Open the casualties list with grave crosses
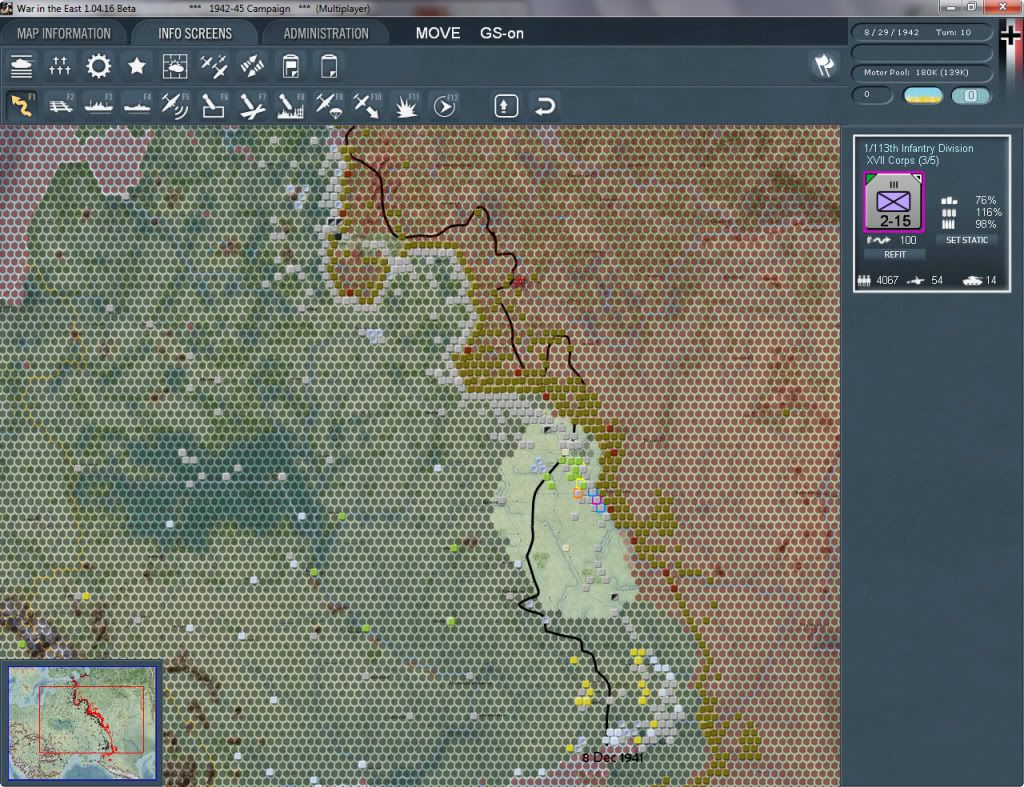The height and width of the screenshot is (787, 1024). click(x=60, y=66)
